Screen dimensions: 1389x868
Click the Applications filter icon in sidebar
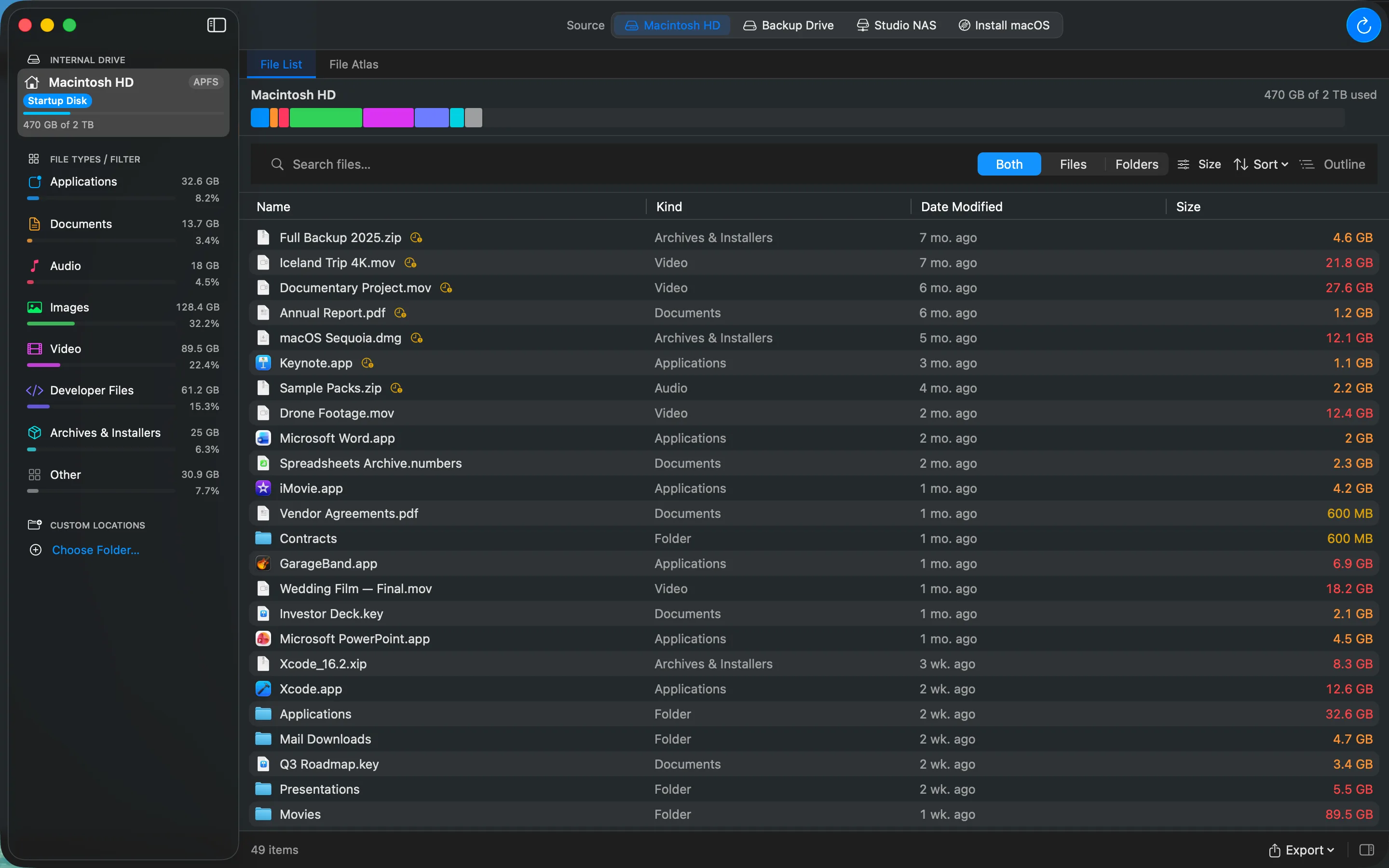[34, 181]
